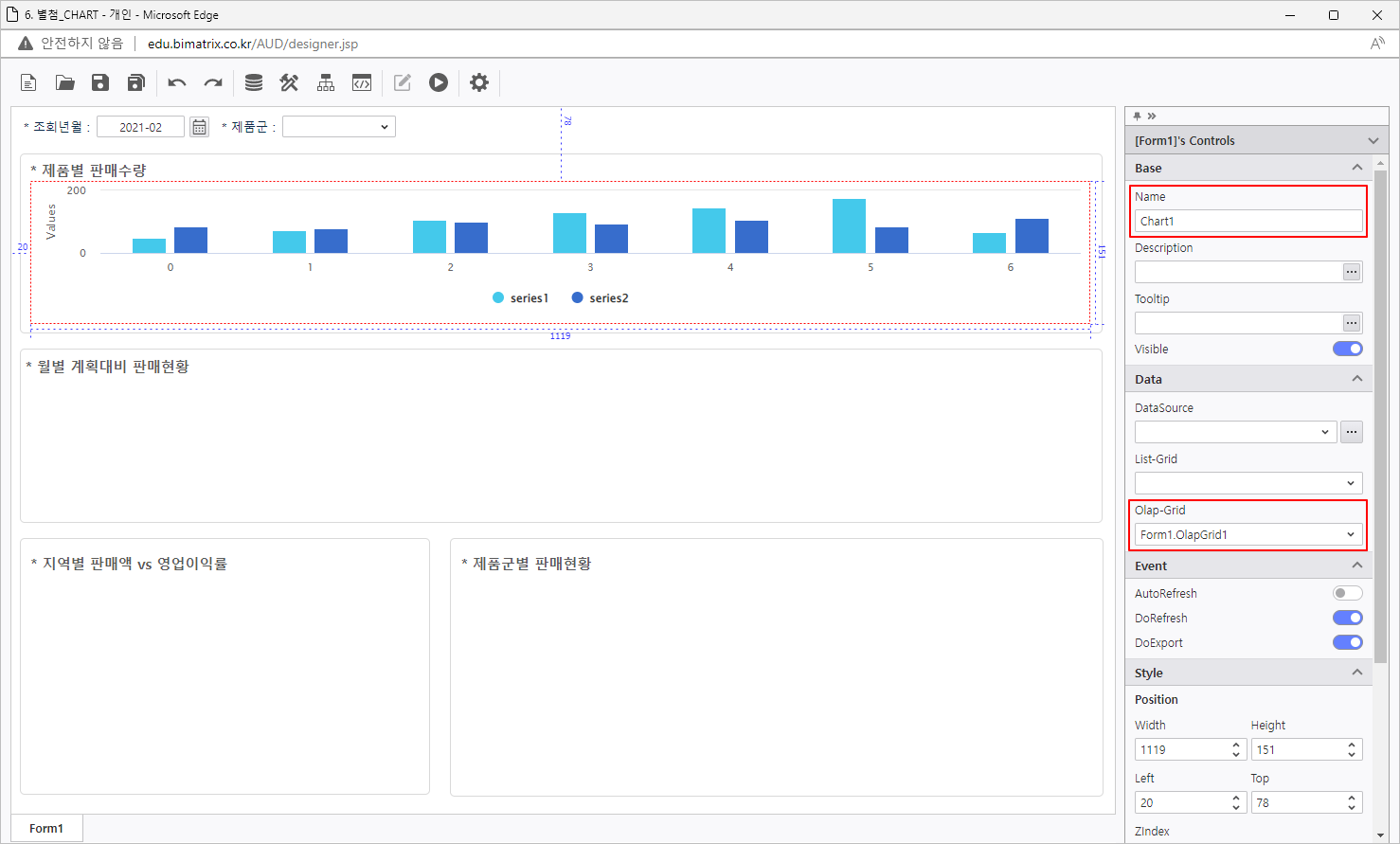Click the Save icon in the toolbar
This screenshot has height=844, width=1400.
click(x=100, y=83)
